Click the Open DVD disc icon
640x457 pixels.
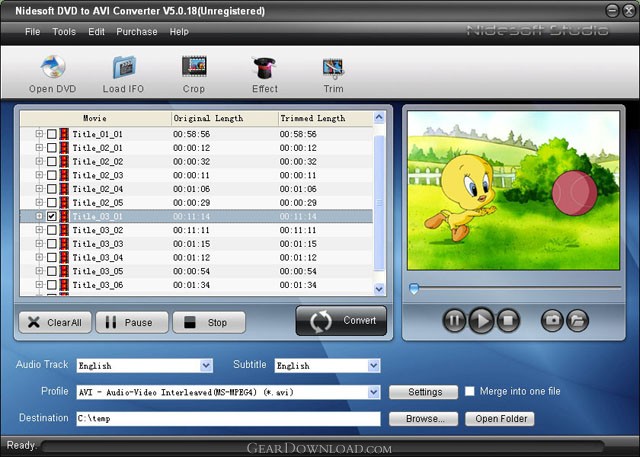tap(52, 68)
